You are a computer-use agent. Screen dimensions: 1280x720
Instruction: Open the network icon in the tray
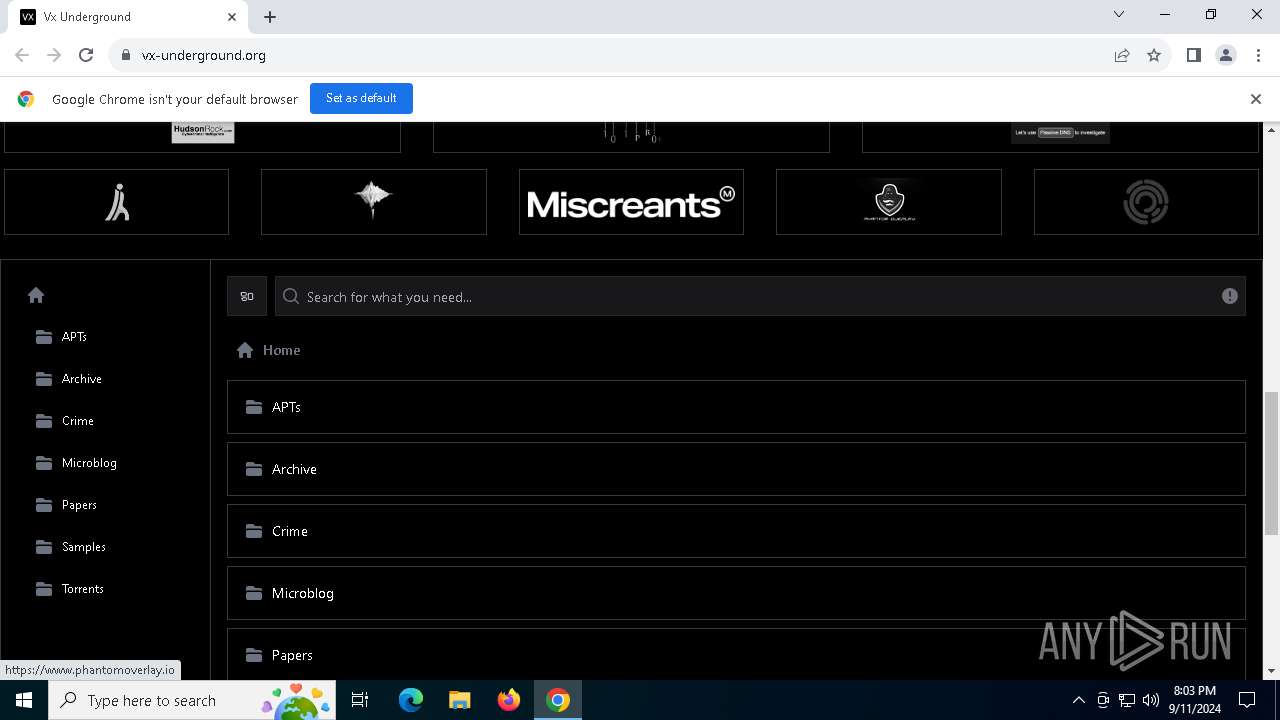pos(1127,700)
